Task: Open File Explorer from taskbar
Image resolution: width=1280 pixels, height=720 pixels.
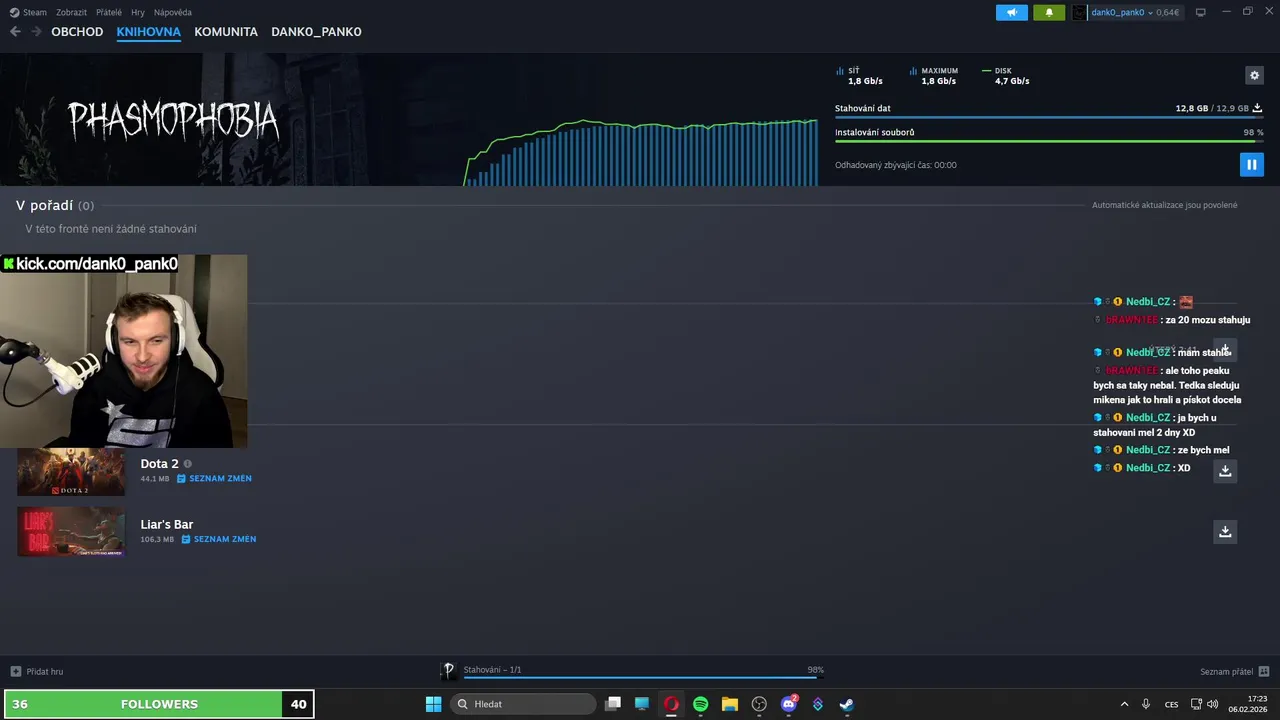Action: [x=729, y=704]
